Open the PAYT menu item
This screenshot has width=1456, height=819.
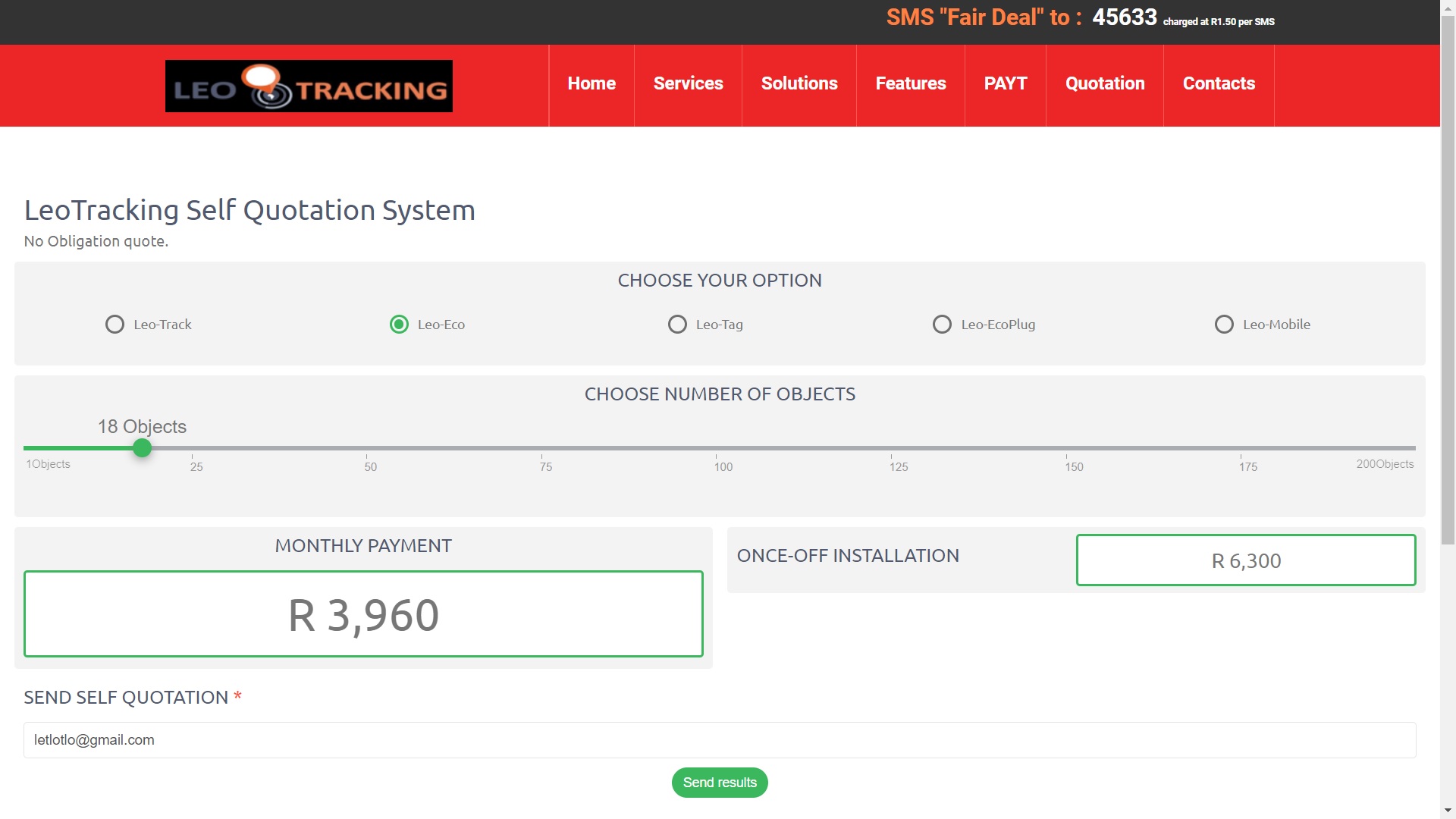tap(1006, 83)
